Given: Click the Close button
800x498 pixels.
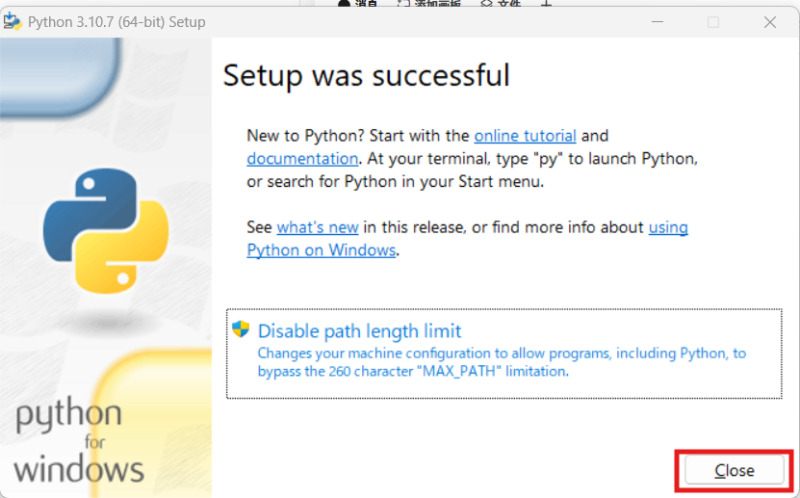Looking at the screenshot, I should point(734,470).
